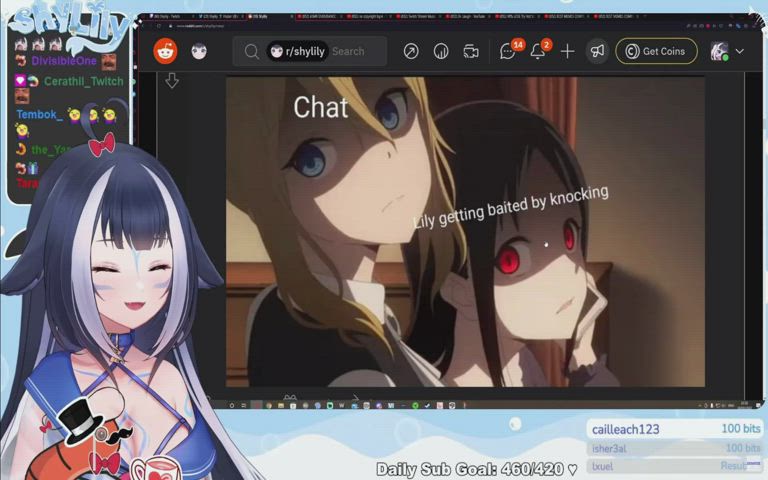Click the magnifier icon in search bar
This screenshot has height=480, width=768.
click(250, 52)
